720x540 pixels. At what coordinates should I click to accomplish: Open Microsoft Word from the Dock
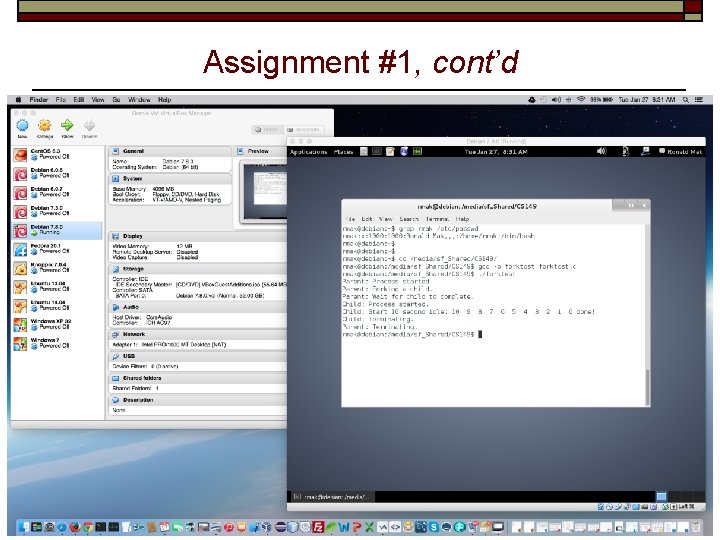click(344, 527)
